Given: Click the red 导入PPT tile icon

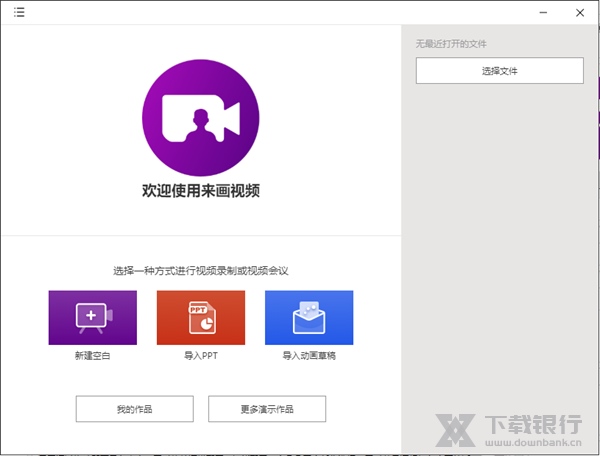Looking at the screenshot, I should (x=200, y=317).
